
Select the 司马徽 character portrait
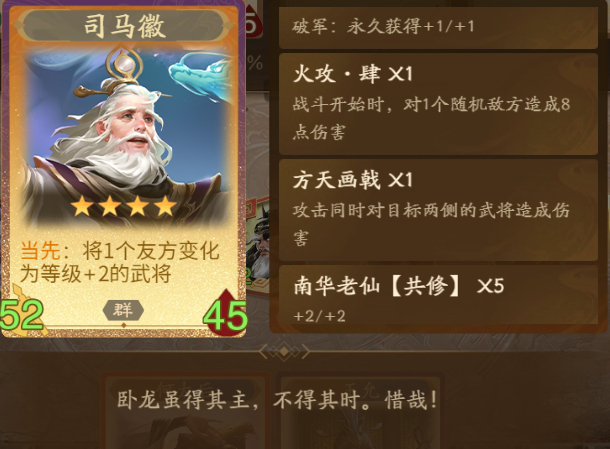click(x=125, y=136)
